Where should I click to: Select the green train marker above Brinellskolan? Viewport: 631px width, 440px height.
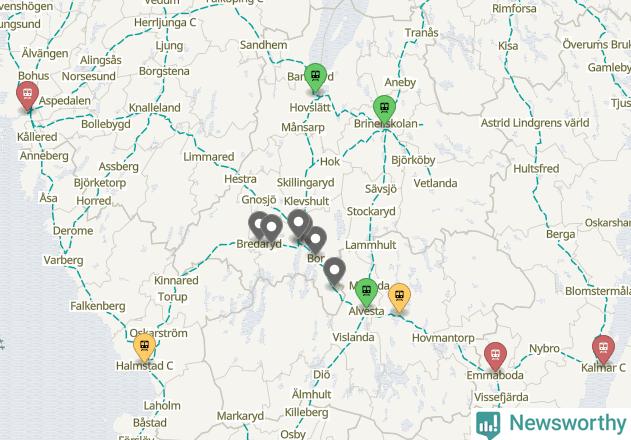384,110
